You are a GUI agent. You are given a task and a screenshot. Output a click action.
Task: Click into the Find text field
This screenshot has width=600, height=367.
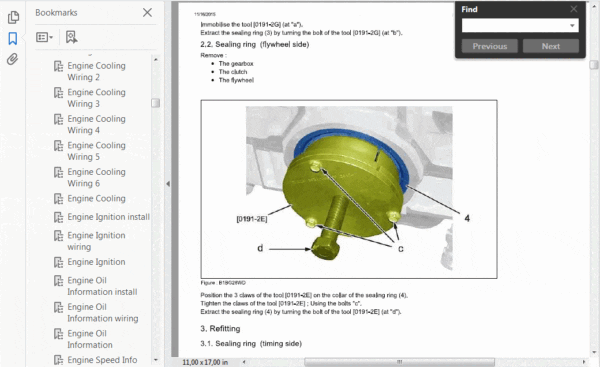515,26
